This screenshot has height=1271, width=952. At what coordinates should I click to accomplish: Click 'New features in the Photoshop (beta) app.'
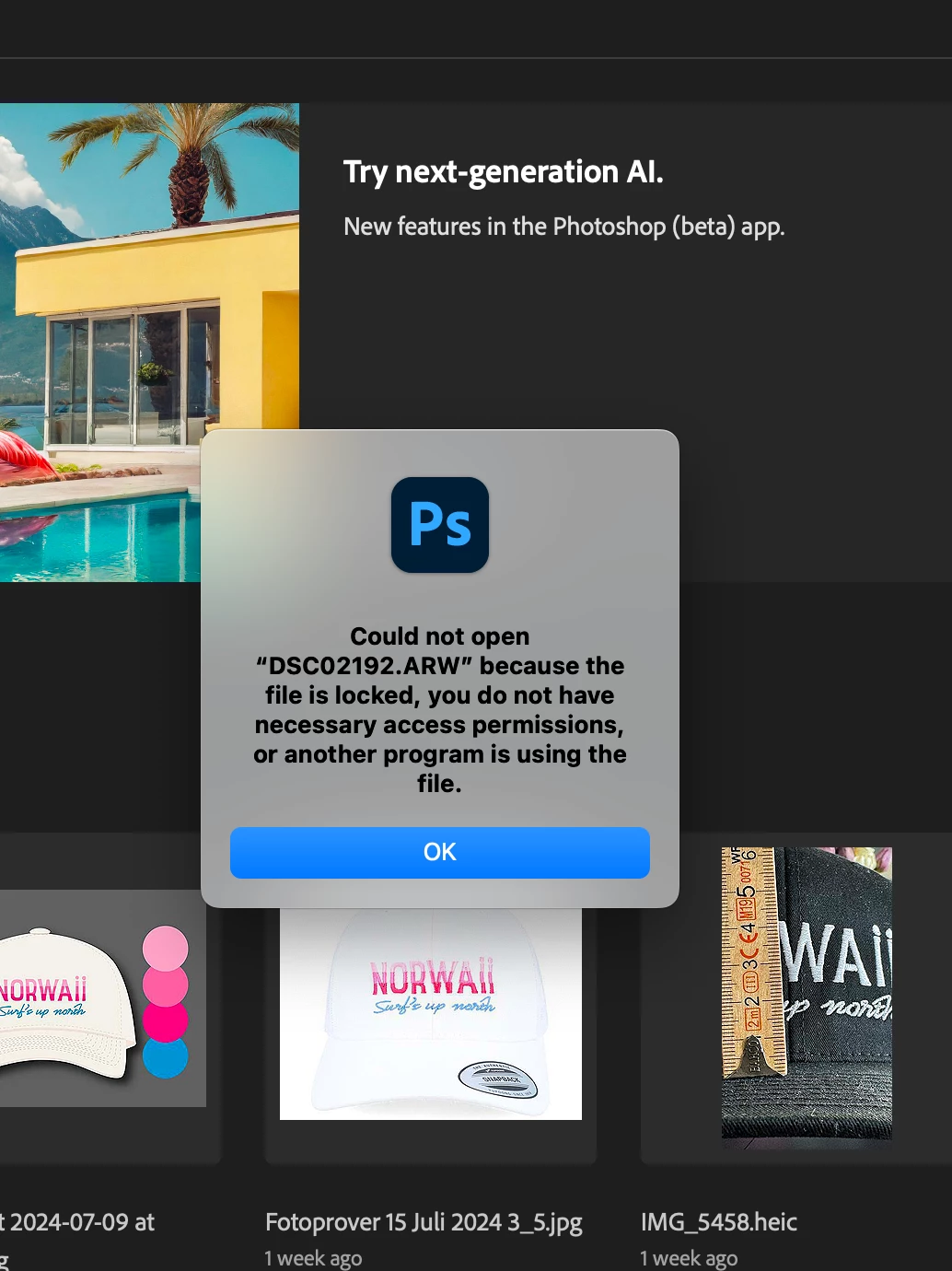point(563,227)
